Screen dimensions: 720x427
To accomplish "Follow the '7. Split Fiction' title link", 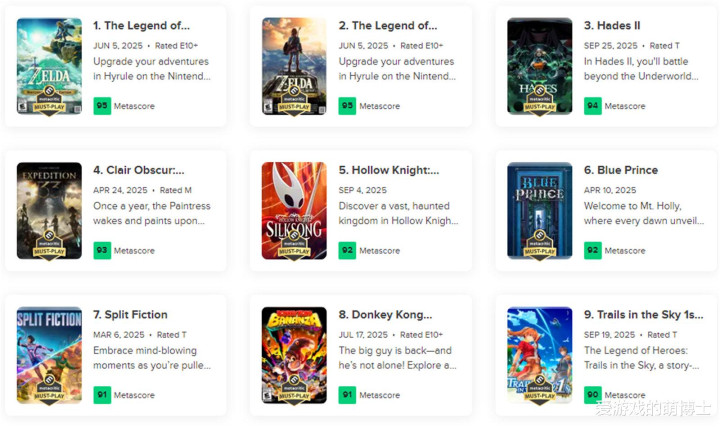I will [x=131, y=315].
